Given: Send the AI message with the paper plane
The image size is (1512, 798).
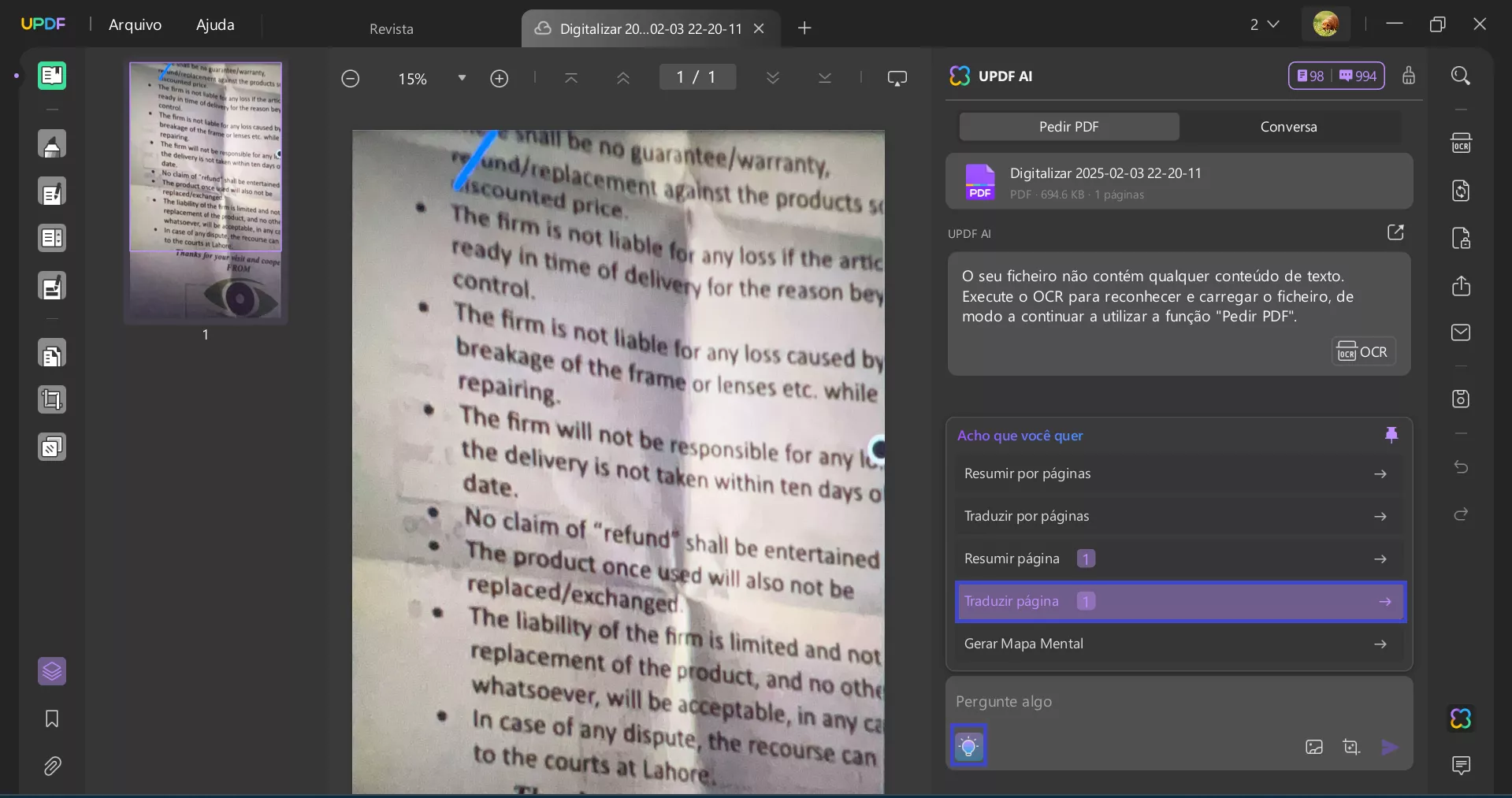Looking at the screenshot, I should click(1390, 747).
